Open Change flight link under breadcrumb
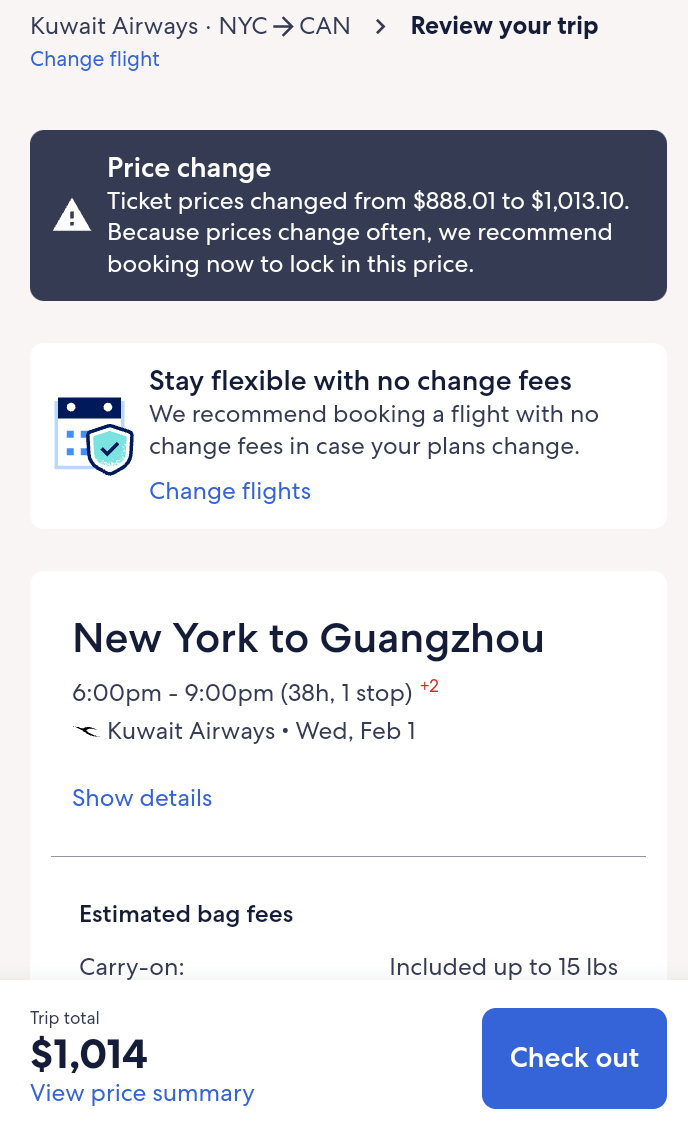Screen dimensions: 688x1126 pyautogui.click(x=95, y=60)
